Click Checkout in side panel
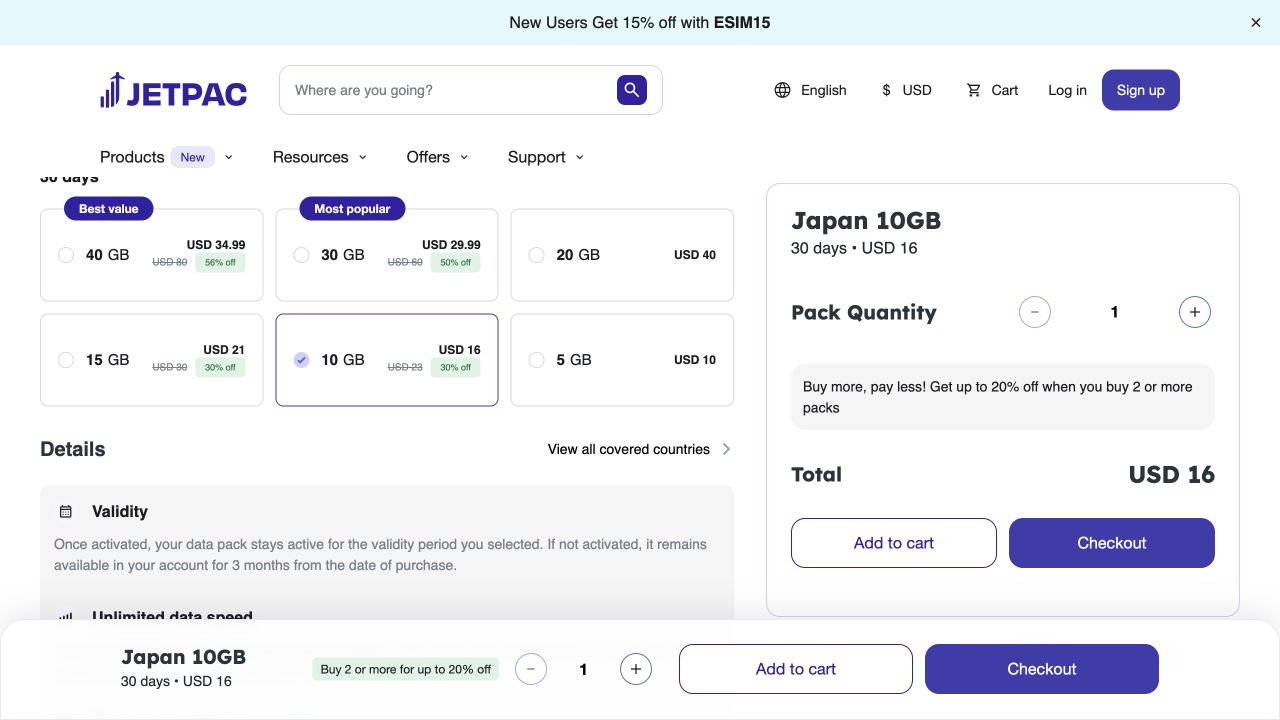Image resolution: width=1280 pixels, height=720 pixels. click(1112, 543)
